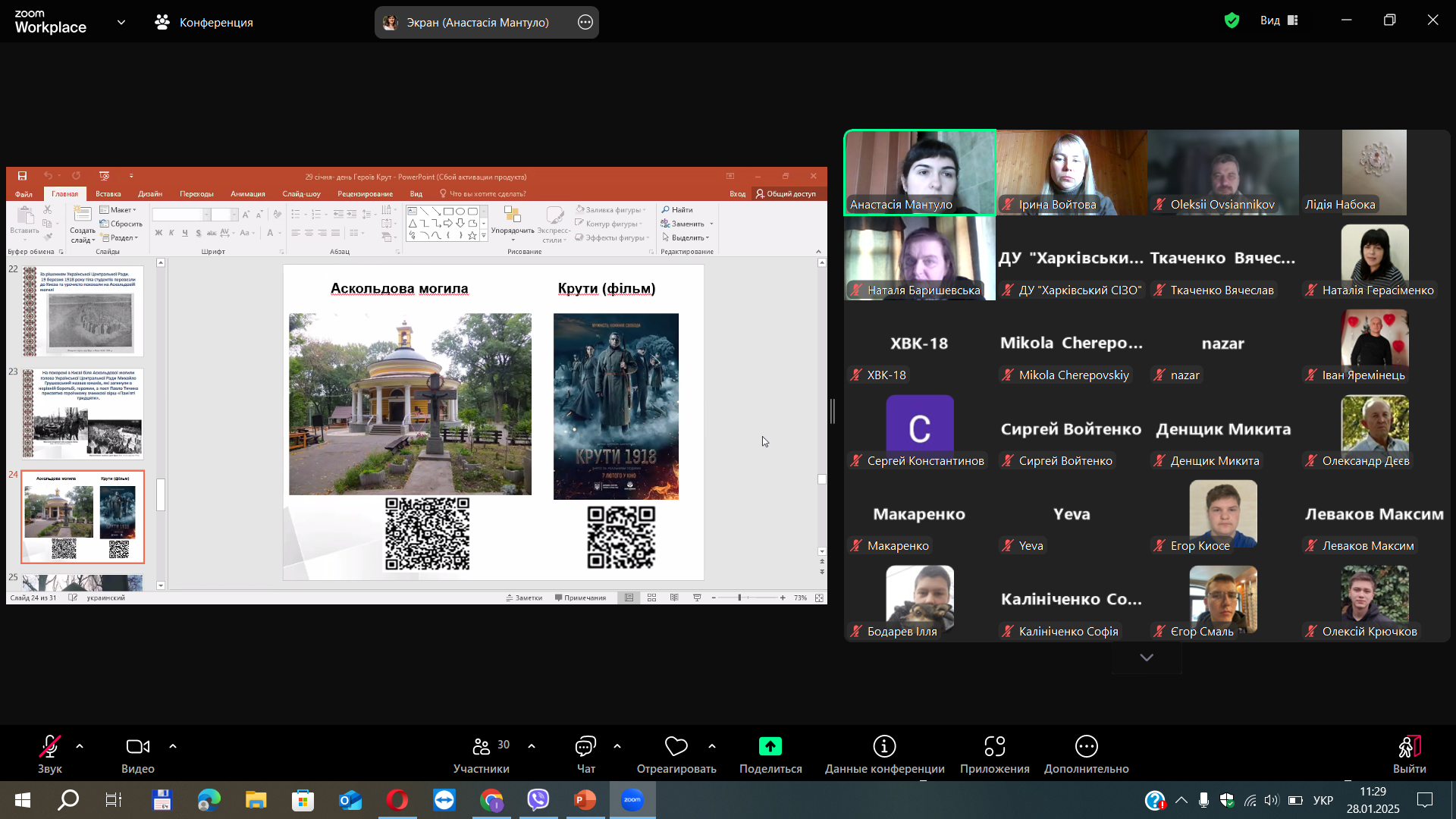Image resolution: width=1456 pixels, height=819 pixels.
Task: Open Viber from the taskbar
Action: (x=538, y=800)
